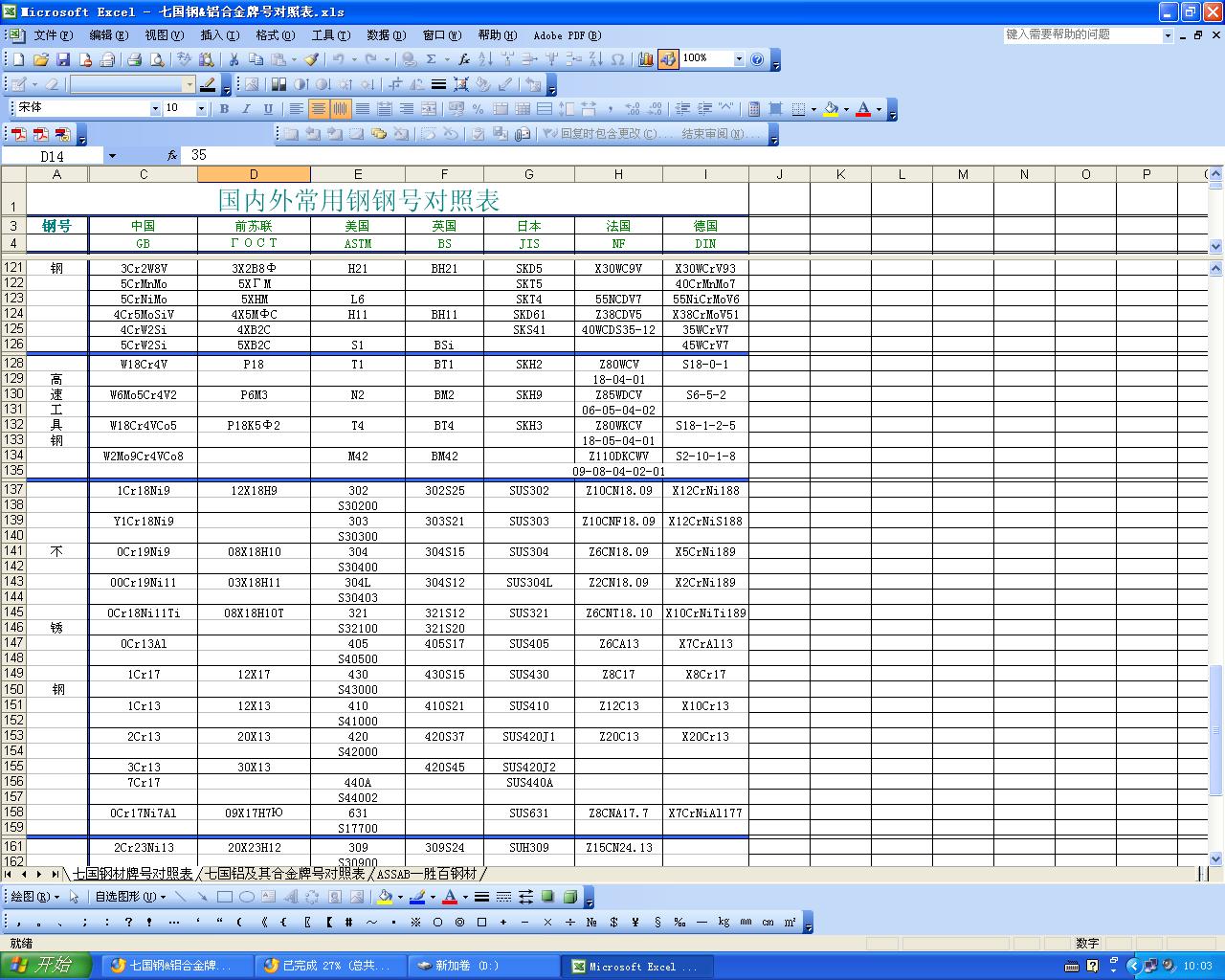Click the Copy icon

coord(255,59)
